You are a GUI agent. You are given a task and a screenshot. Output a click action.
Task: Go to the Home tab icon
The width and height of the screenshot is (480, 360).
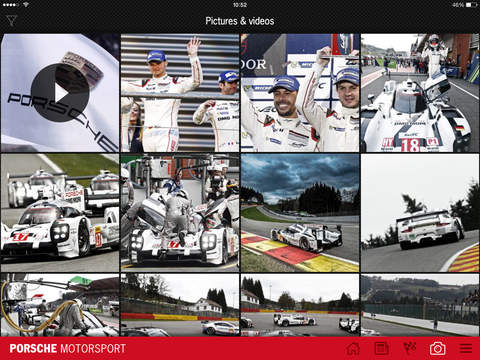pyautogui.click(x=353, y=349)
